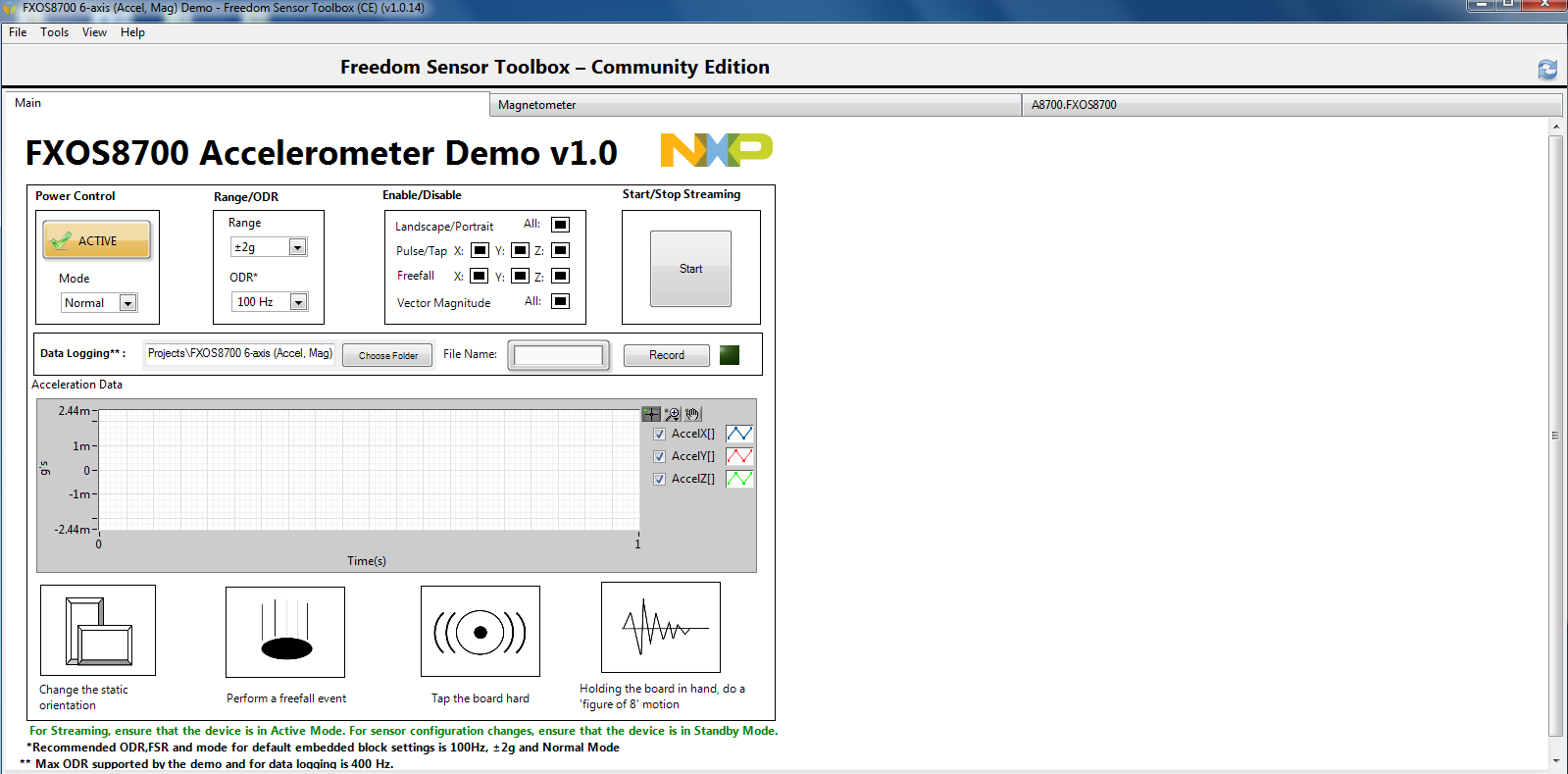The height and width of the screenshot is (774, 1568).
Task: Open the AccelY[] red plot color swatch
Action: click(739, 456)
